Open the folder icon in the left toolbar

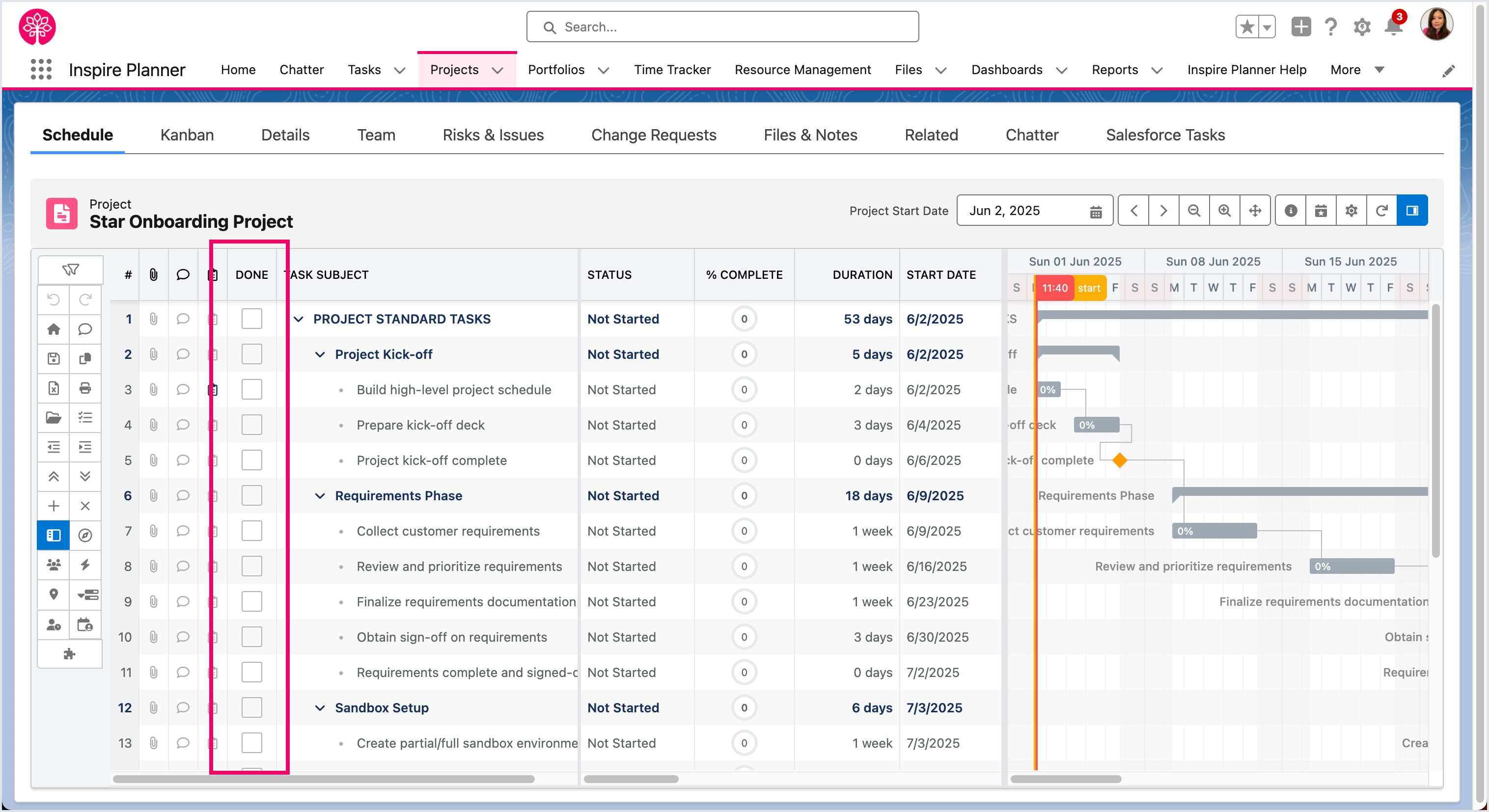point(54,417)
